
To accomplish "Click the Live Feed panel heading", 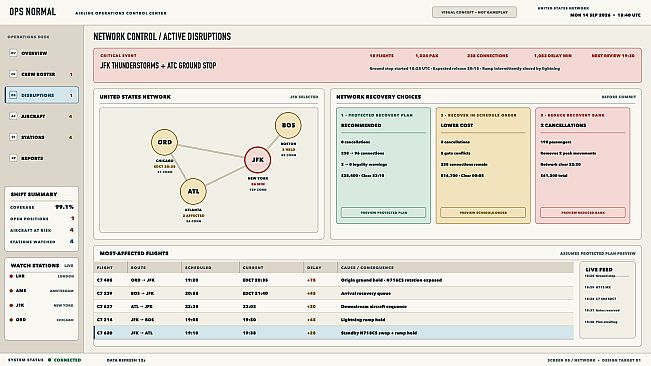I will (599, 270).
